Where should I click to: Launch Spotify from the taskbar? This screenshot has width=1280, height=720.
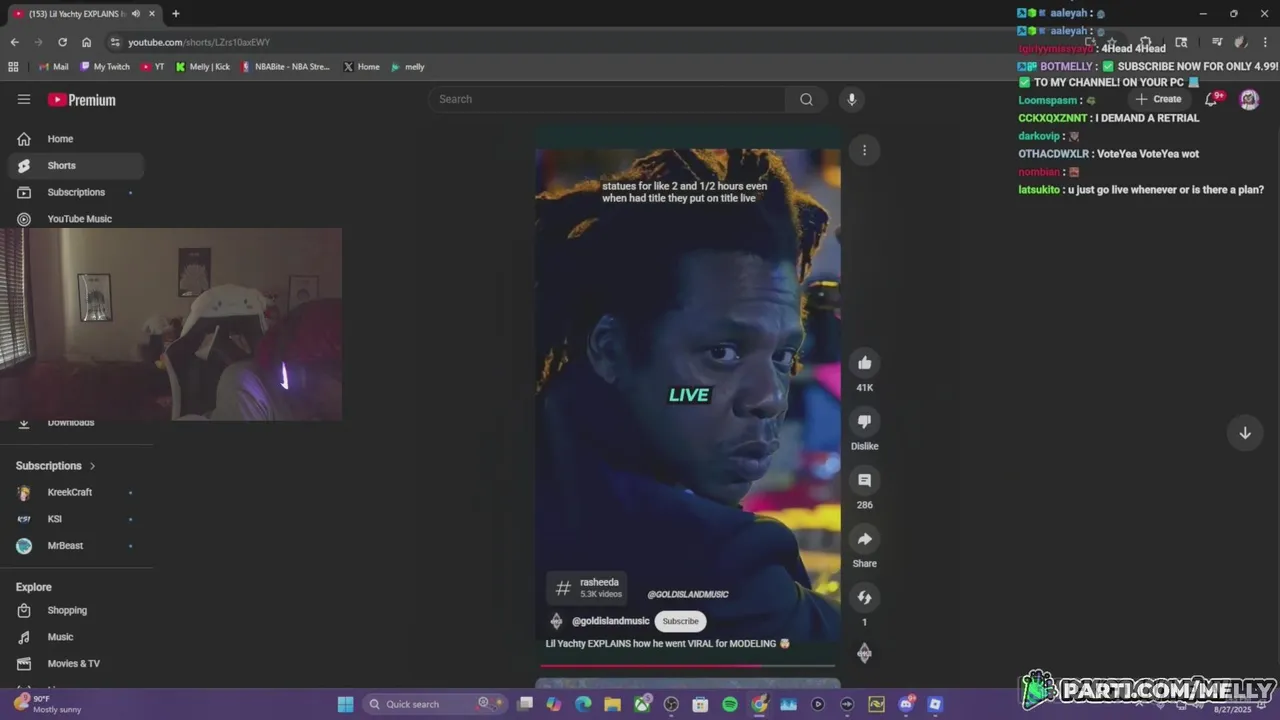point(730,704)
